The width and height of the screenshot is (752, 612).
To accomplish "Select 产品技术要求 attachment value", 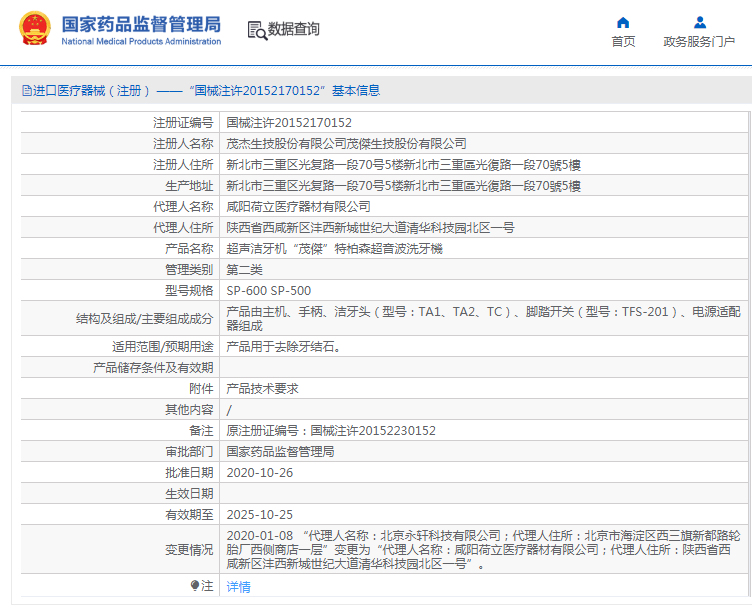I will click(x=262, y=388).
